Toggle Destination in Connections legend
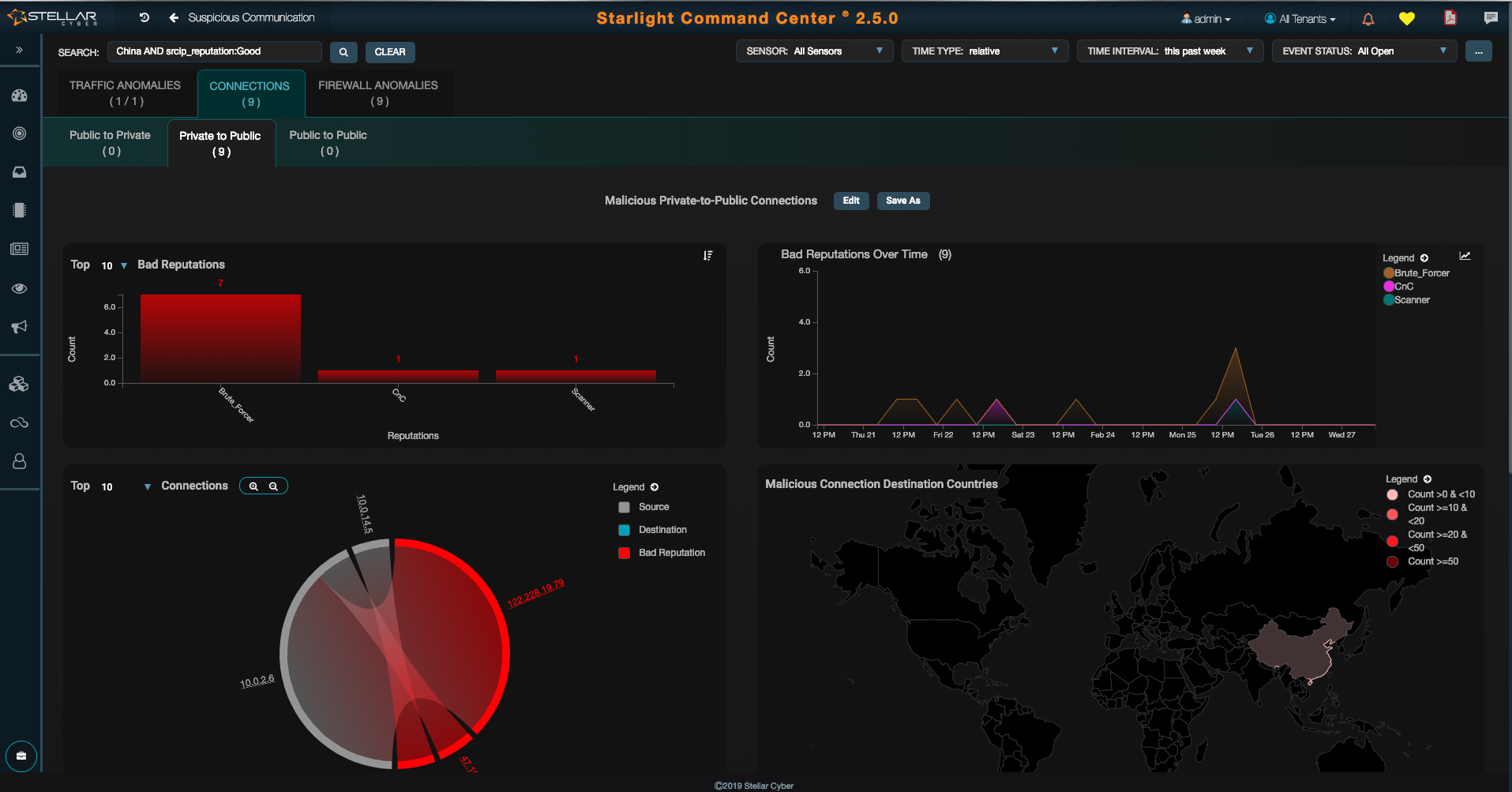 coord(653,530)
